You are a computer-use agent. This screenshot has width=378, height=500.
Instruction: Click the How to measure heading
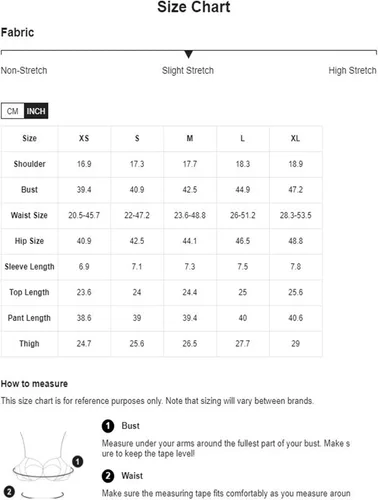tap(34, 384)
